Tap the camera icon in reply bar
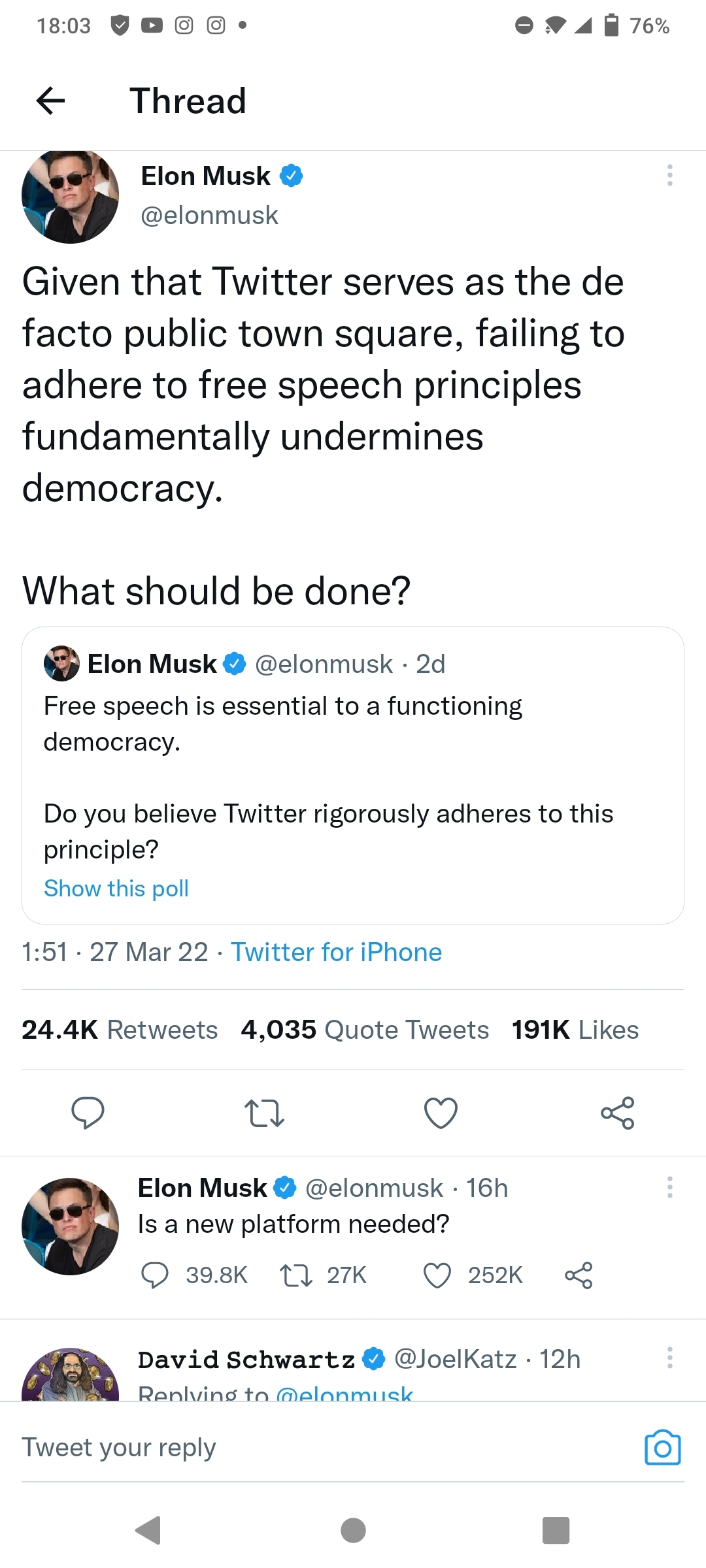This screenshot has height=1568, width=706. pos(662,1448)
